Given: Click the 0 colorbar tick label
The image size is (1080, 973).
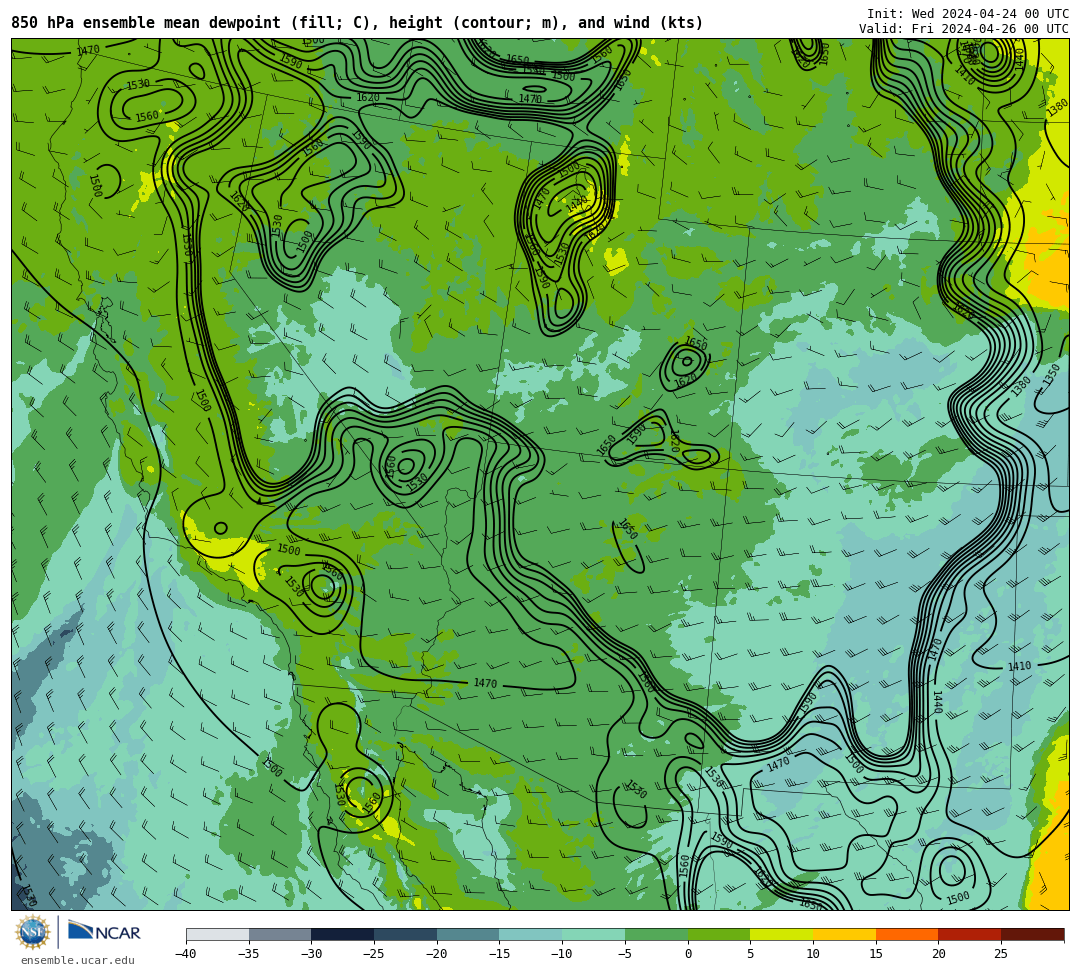Looking at the screenshot, I should click(x=687, y=954).
